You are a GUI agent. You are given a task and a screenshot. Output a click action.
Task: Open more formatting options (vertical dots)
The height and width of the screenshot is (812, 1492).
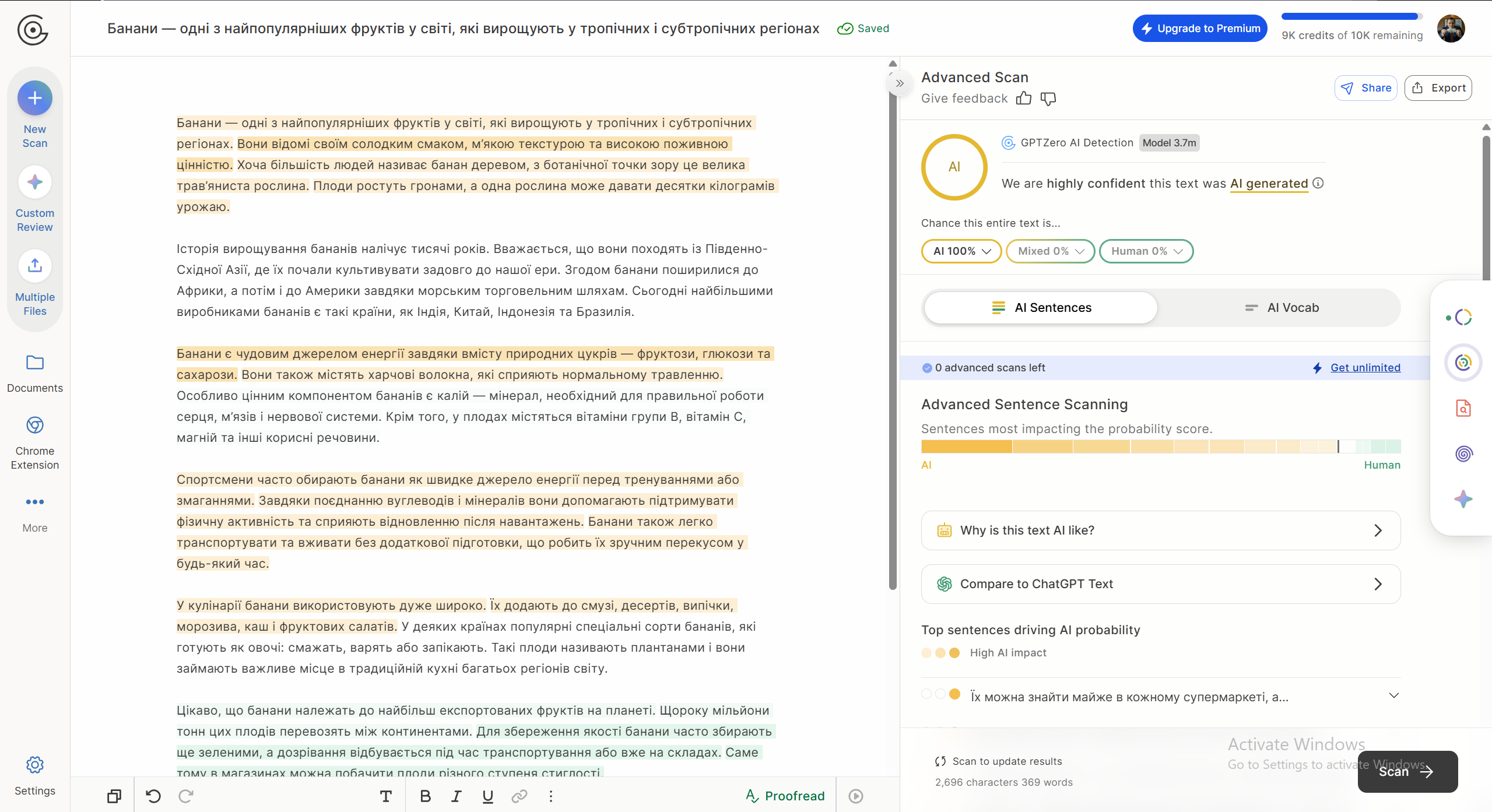tap(551, 796)
